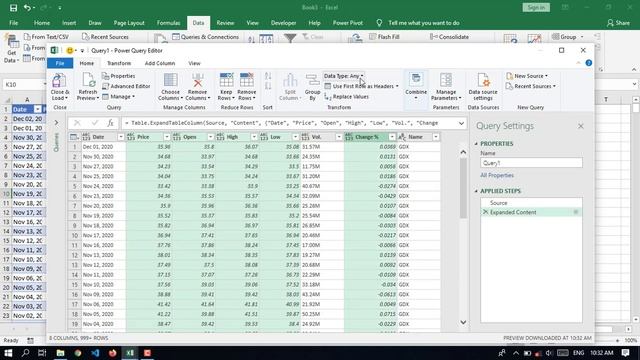Click the Group By icon
The height and width of the screenshot is (360, 640).
tap(313, 80)
